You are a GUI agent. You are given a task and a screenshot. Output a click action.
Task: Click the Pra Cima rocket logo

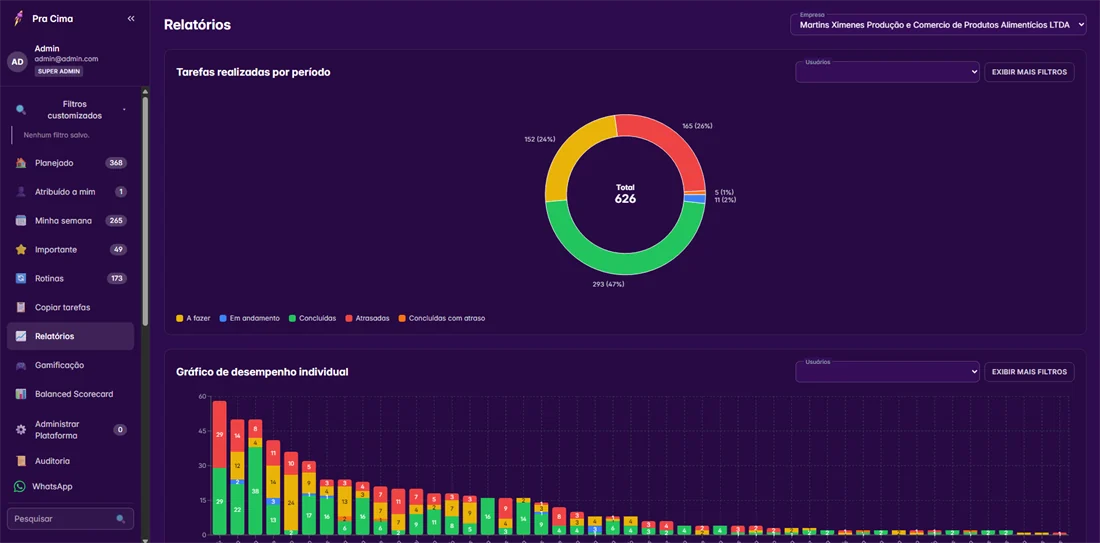pyautogui.click(x=20, y=19)
